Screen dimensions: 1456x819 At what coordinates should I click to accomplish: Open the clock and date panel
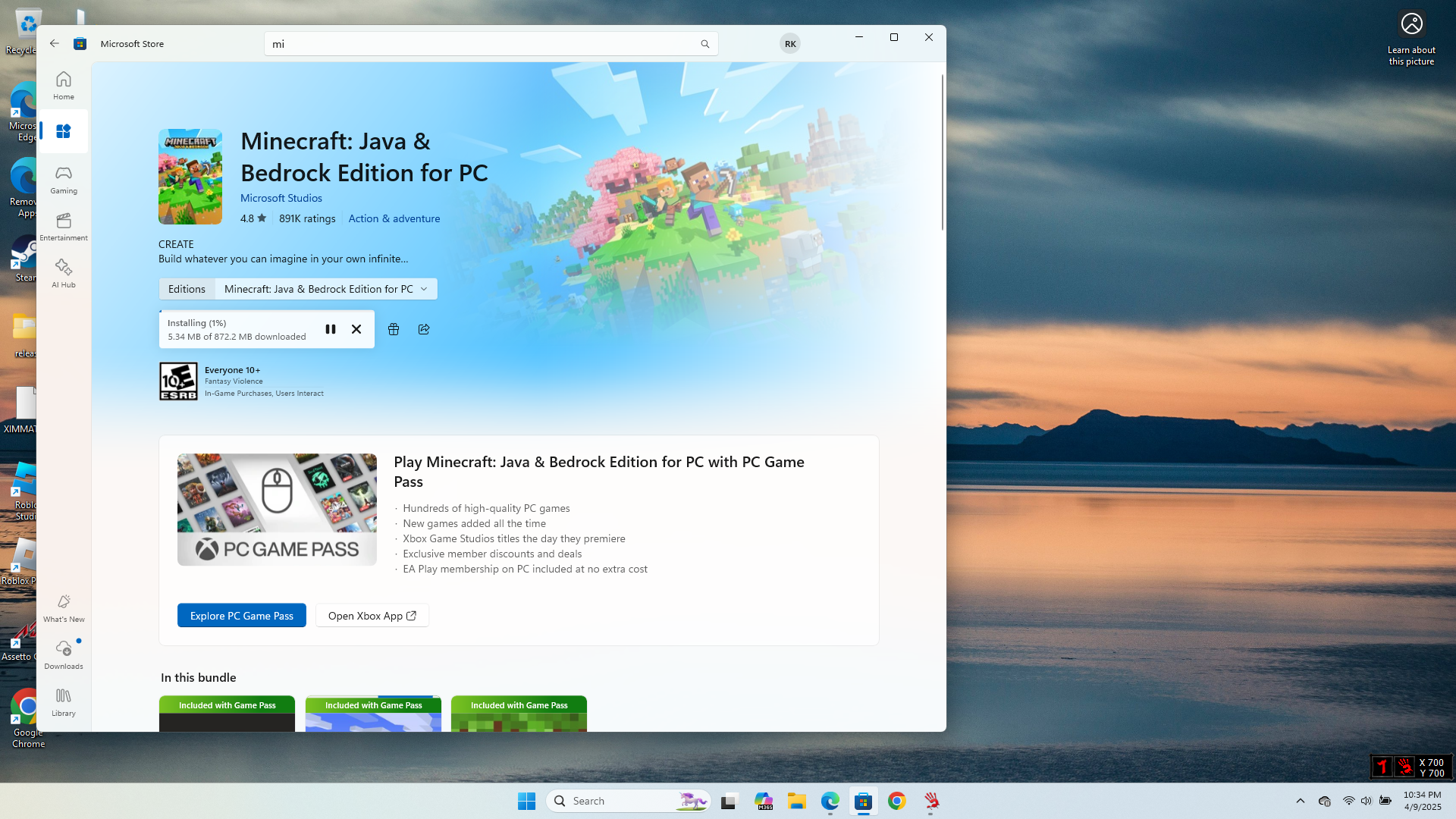click(x=1422, y=801)
